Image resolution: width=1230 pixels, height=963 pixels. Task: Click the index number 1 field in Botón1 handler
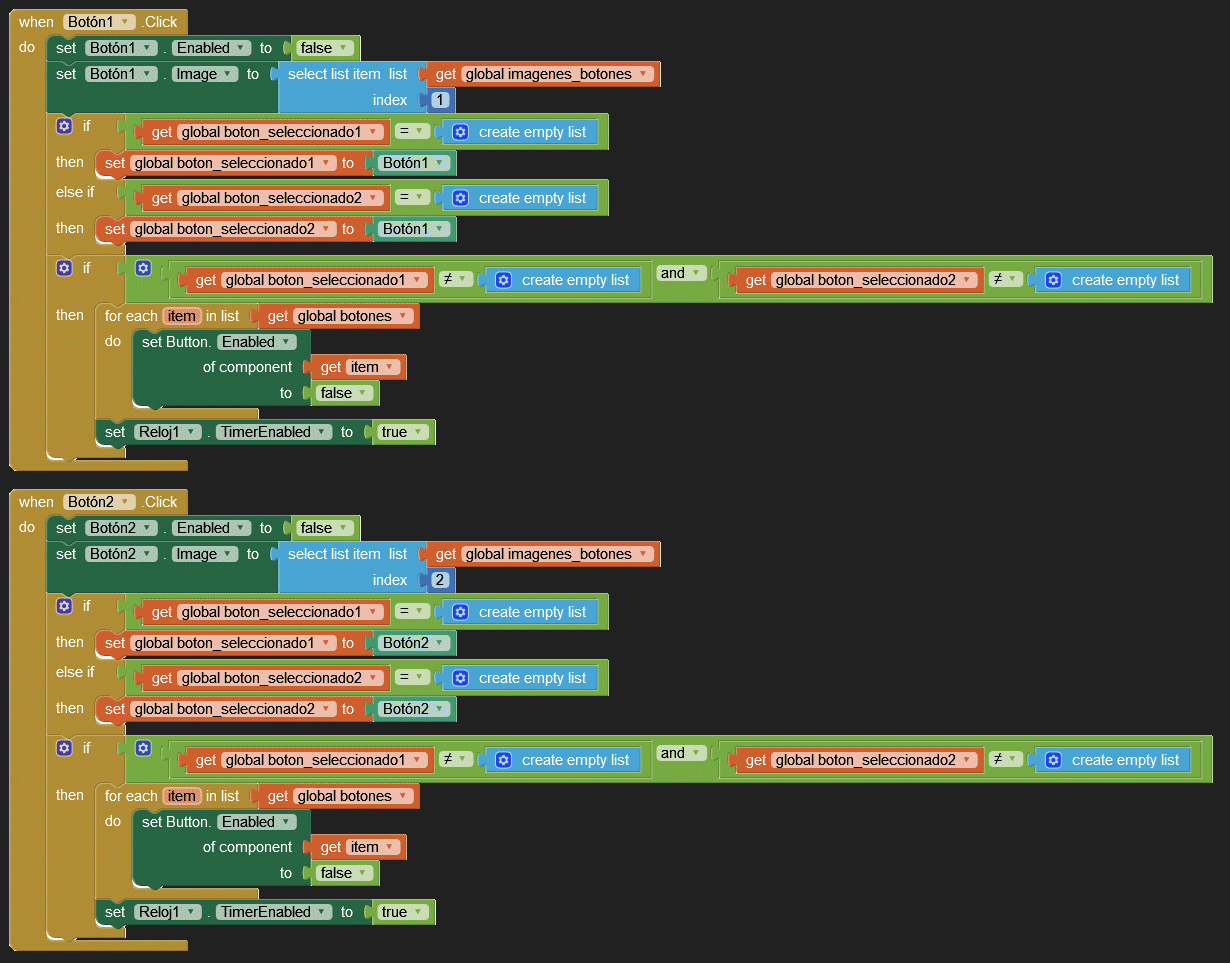441,100
